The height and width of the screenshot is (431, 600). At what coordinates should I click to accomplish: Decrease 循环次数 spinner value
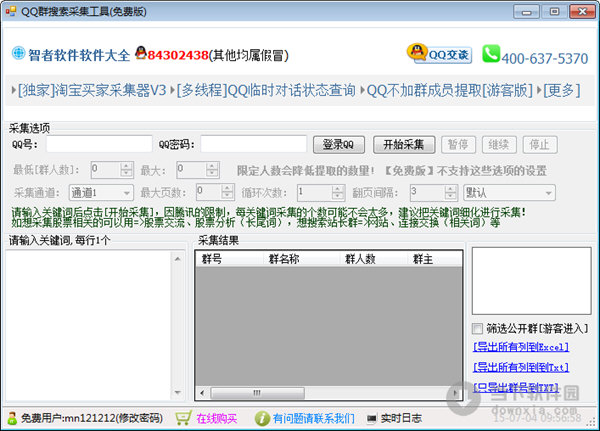coord(338,196)
